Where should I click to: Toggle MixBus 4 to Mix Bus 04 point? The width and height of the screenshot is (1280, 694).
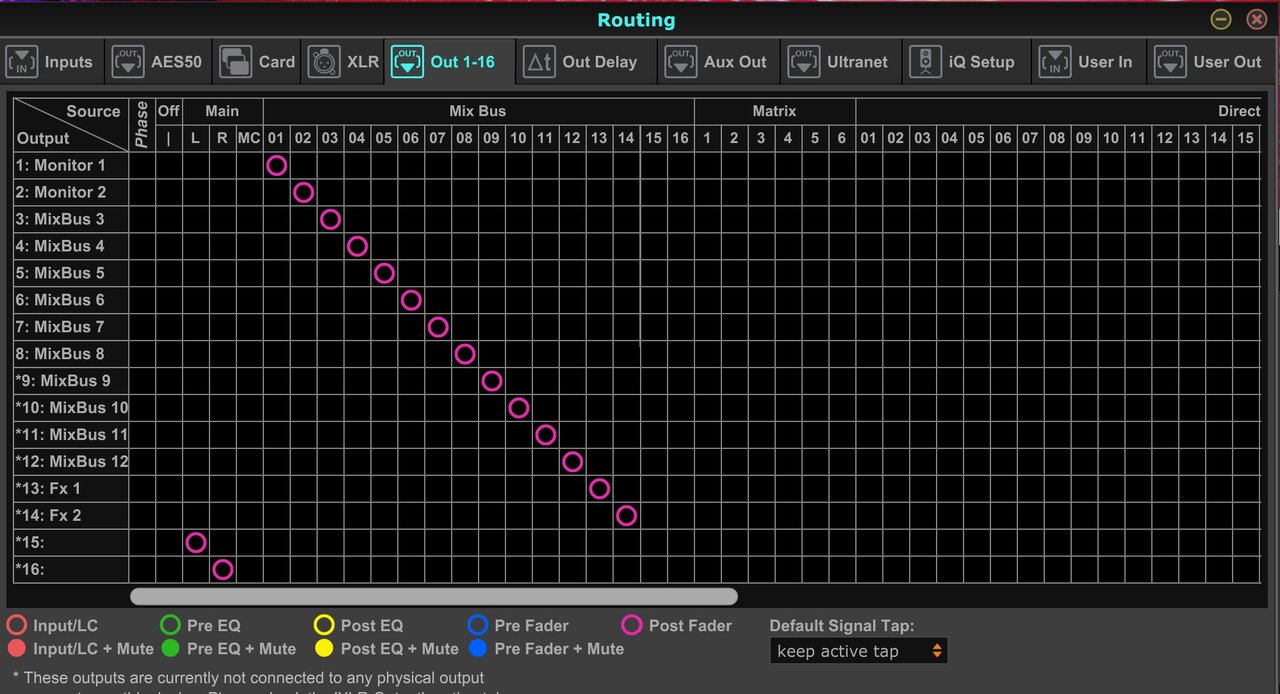coord(357,246)
